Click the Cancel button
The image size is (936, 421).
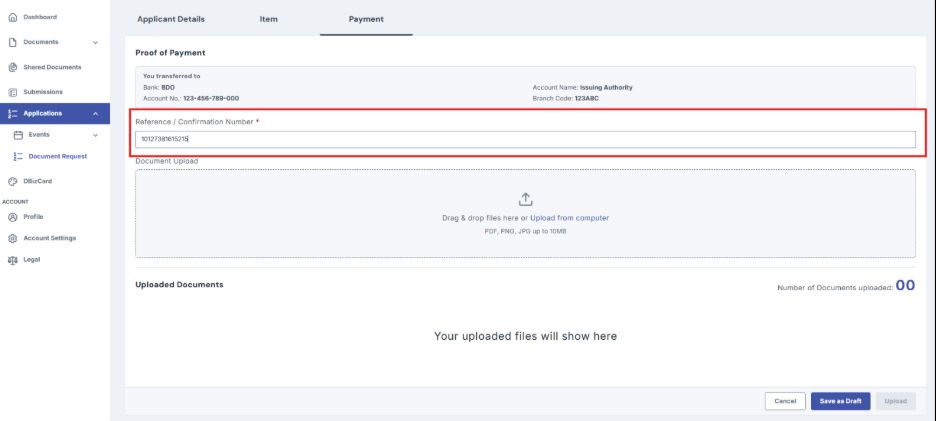click(785, 401)
